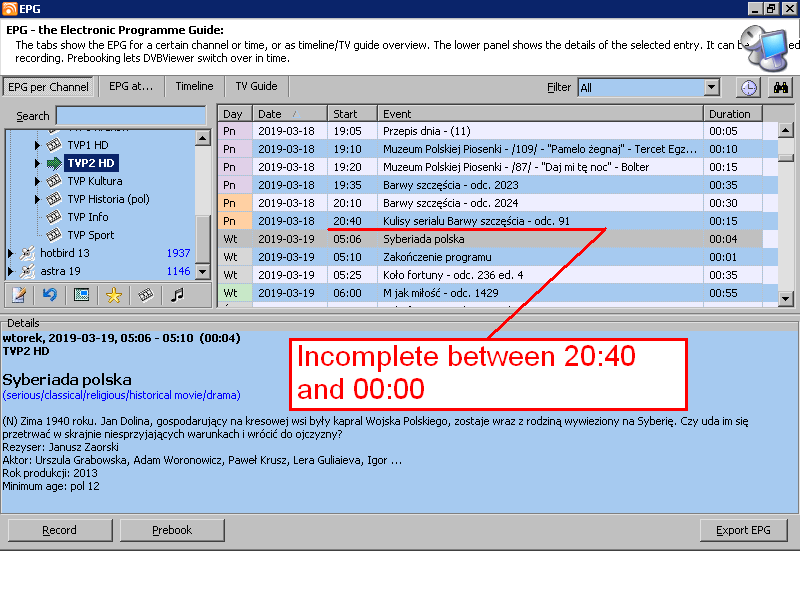The width and height of the screenshot is (800, 600).
Task: Open the TV Guide tab
Action: (x=256, y=87)
